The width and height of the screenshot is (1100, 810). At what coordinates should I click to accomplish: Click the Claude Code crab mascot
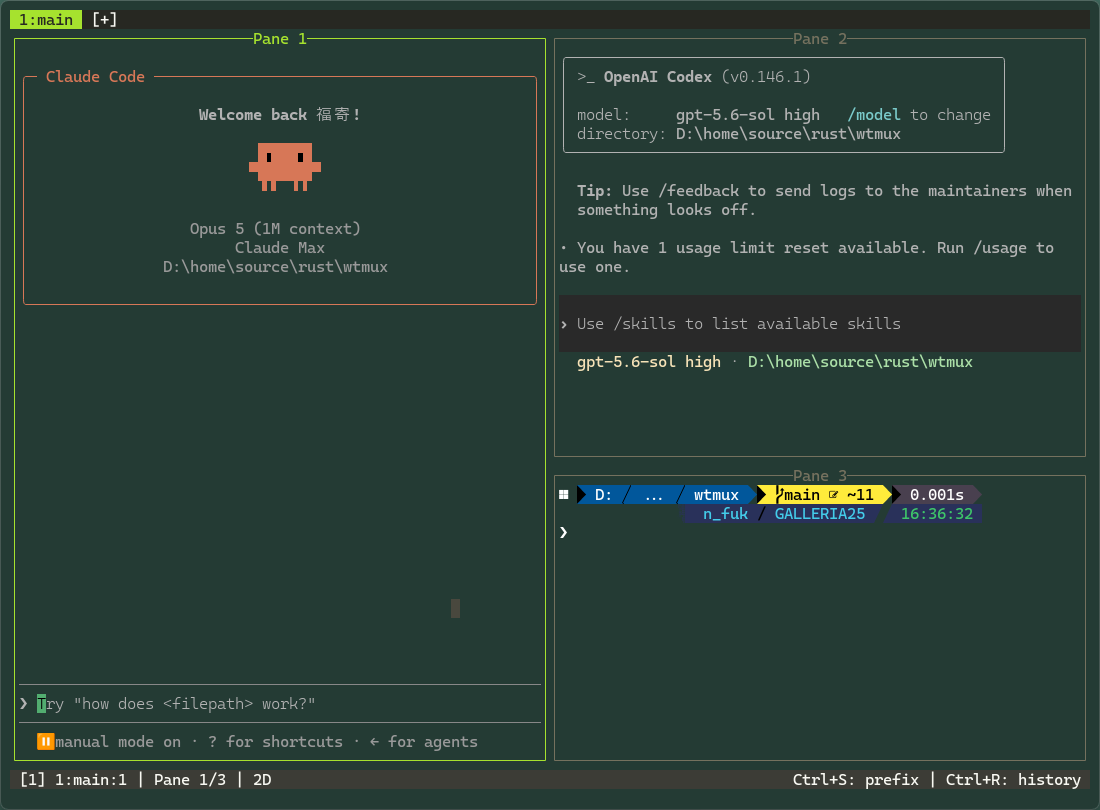tap(285, 167)
